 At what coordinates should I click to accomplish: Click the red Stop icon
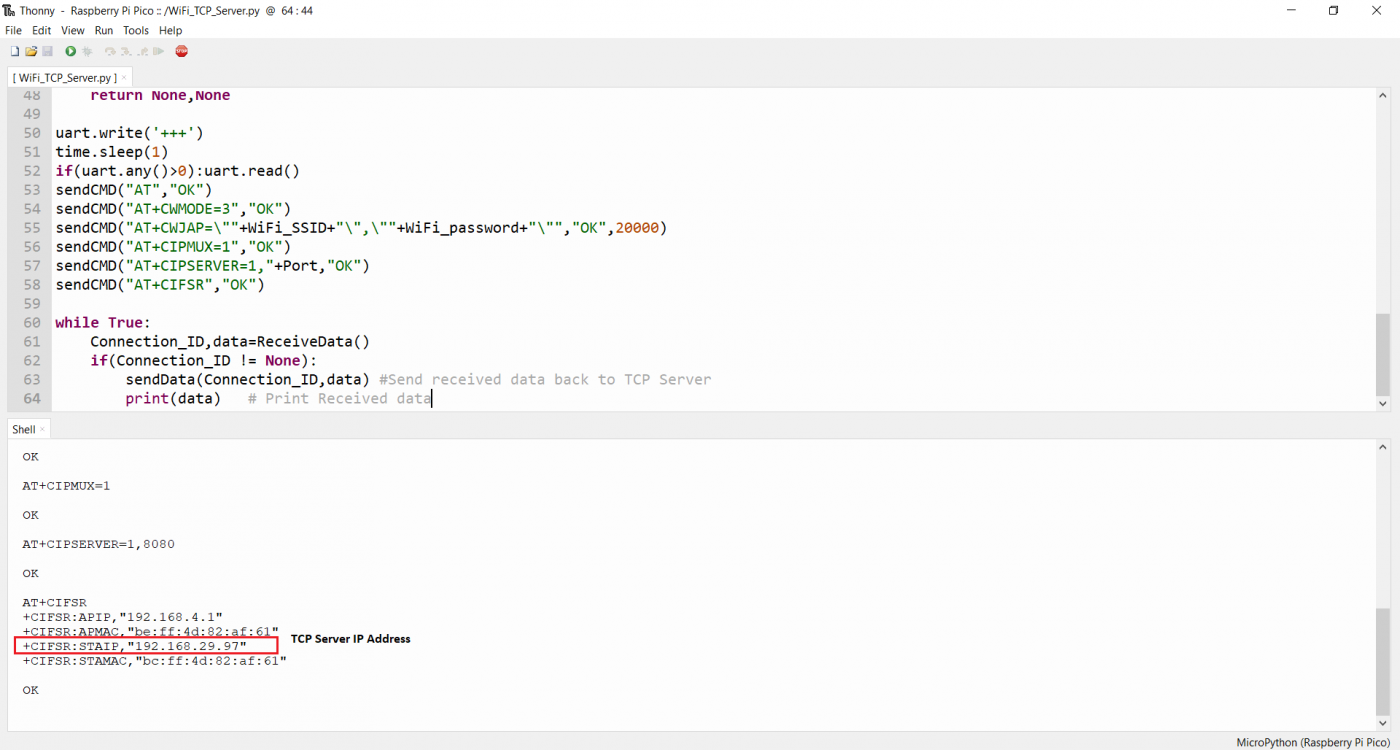[x=181, y=51]
